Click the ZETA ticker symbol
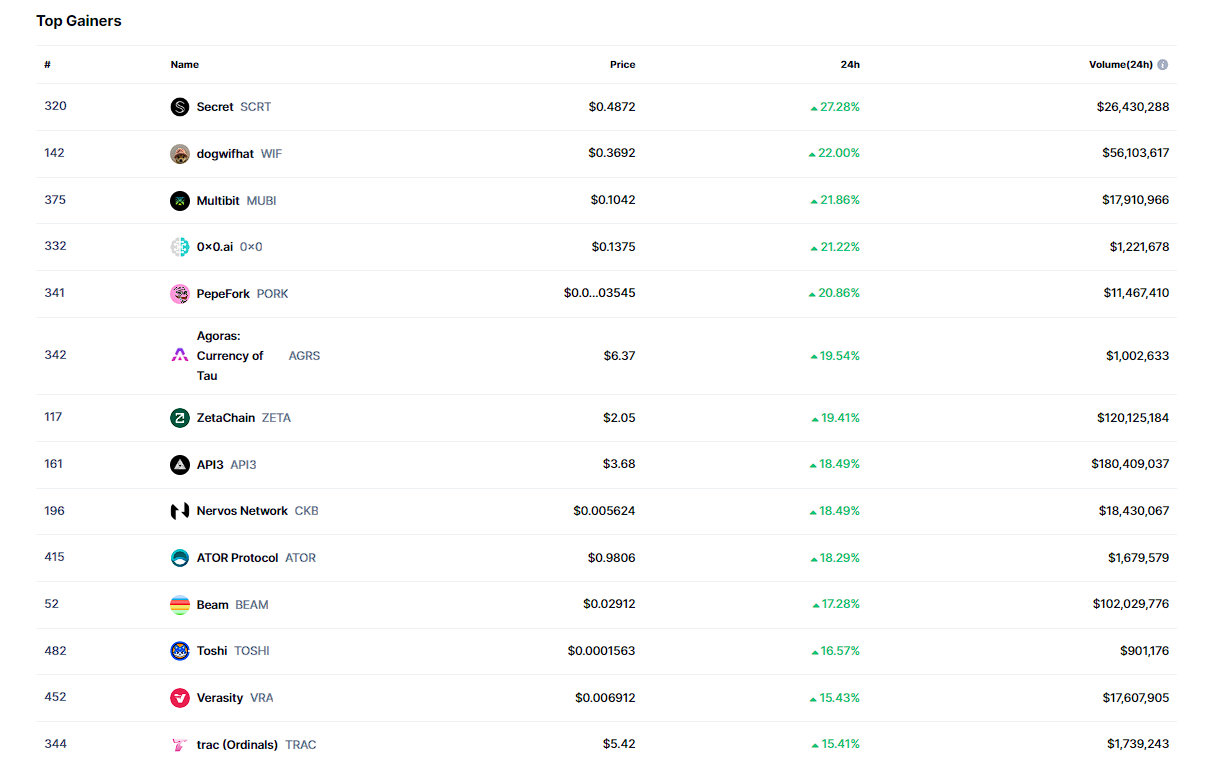 coord(277,418)
